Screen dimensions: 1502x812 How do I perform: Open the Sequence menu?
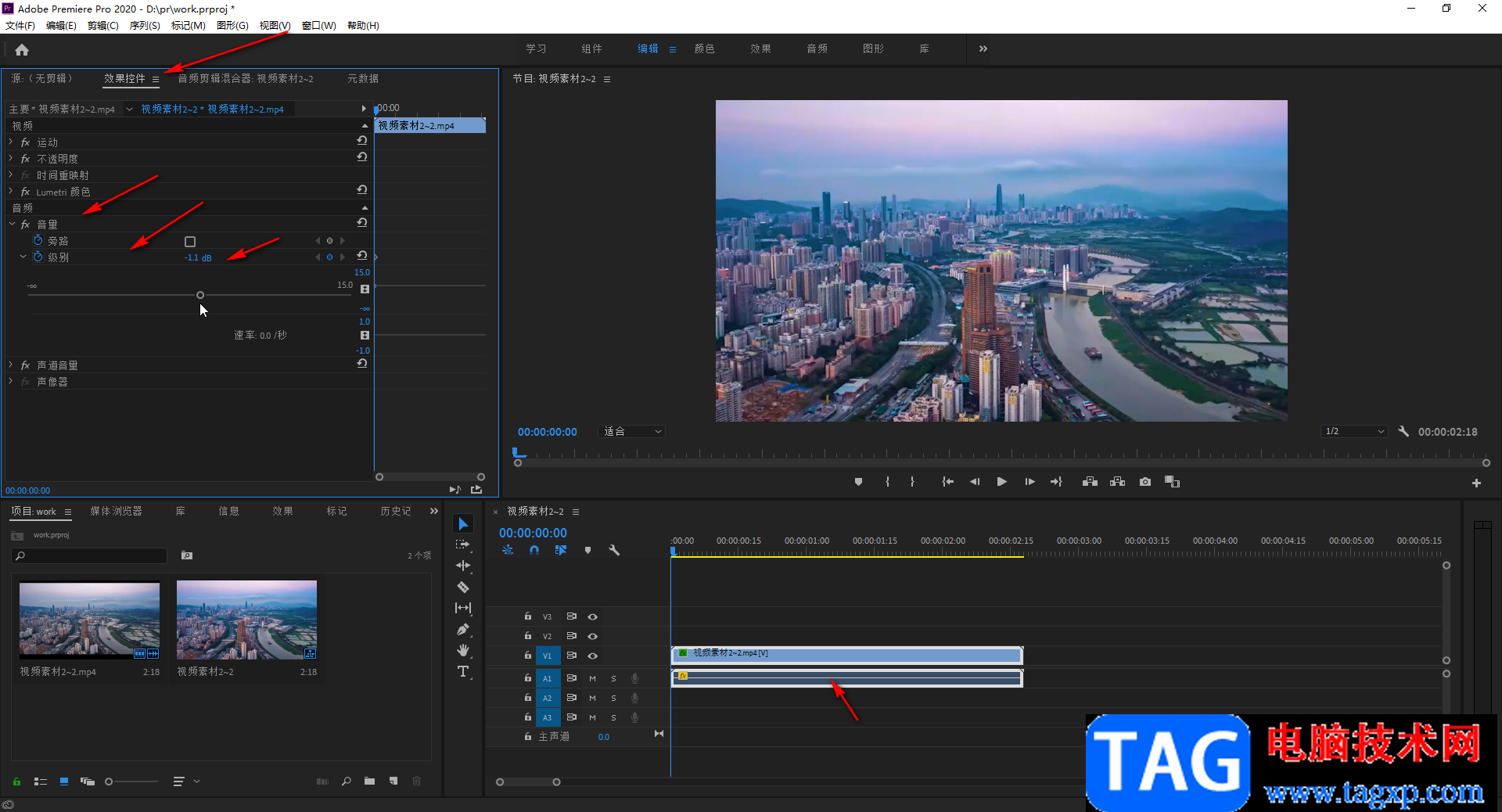coord(145,25)
